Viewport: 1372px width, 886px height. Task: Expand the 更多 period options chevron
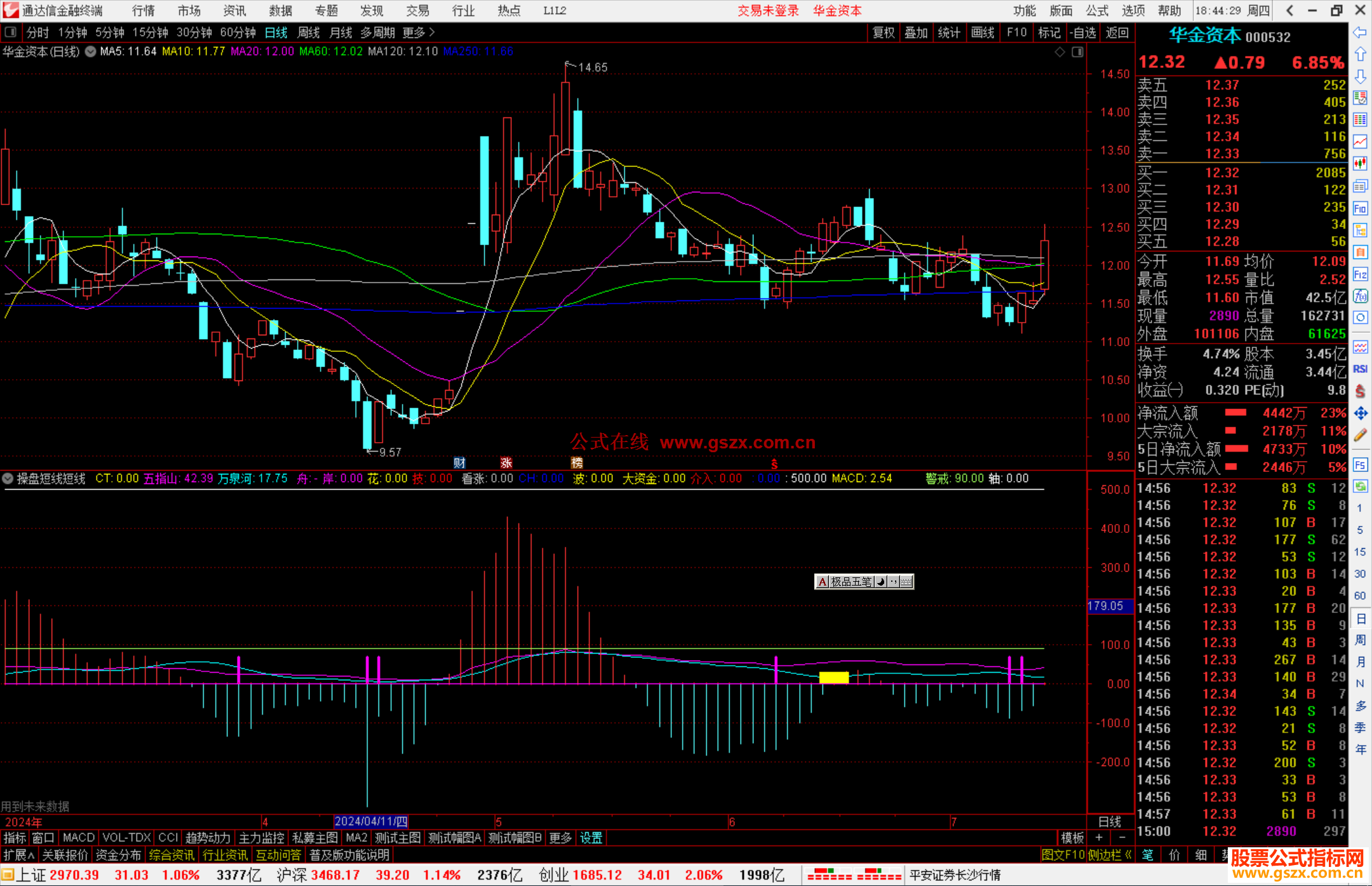click(432, 32)
